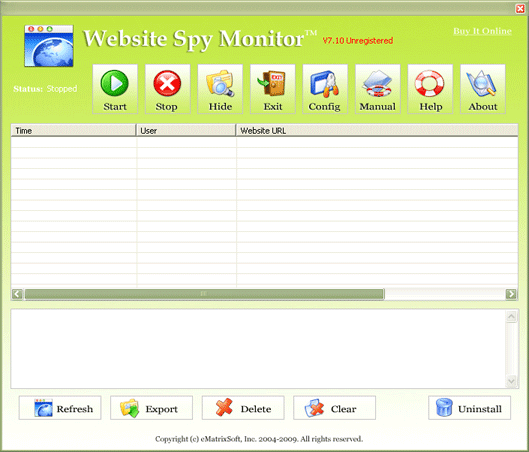Sort by the User column header
529x452 pixels.
pos(186,130)
